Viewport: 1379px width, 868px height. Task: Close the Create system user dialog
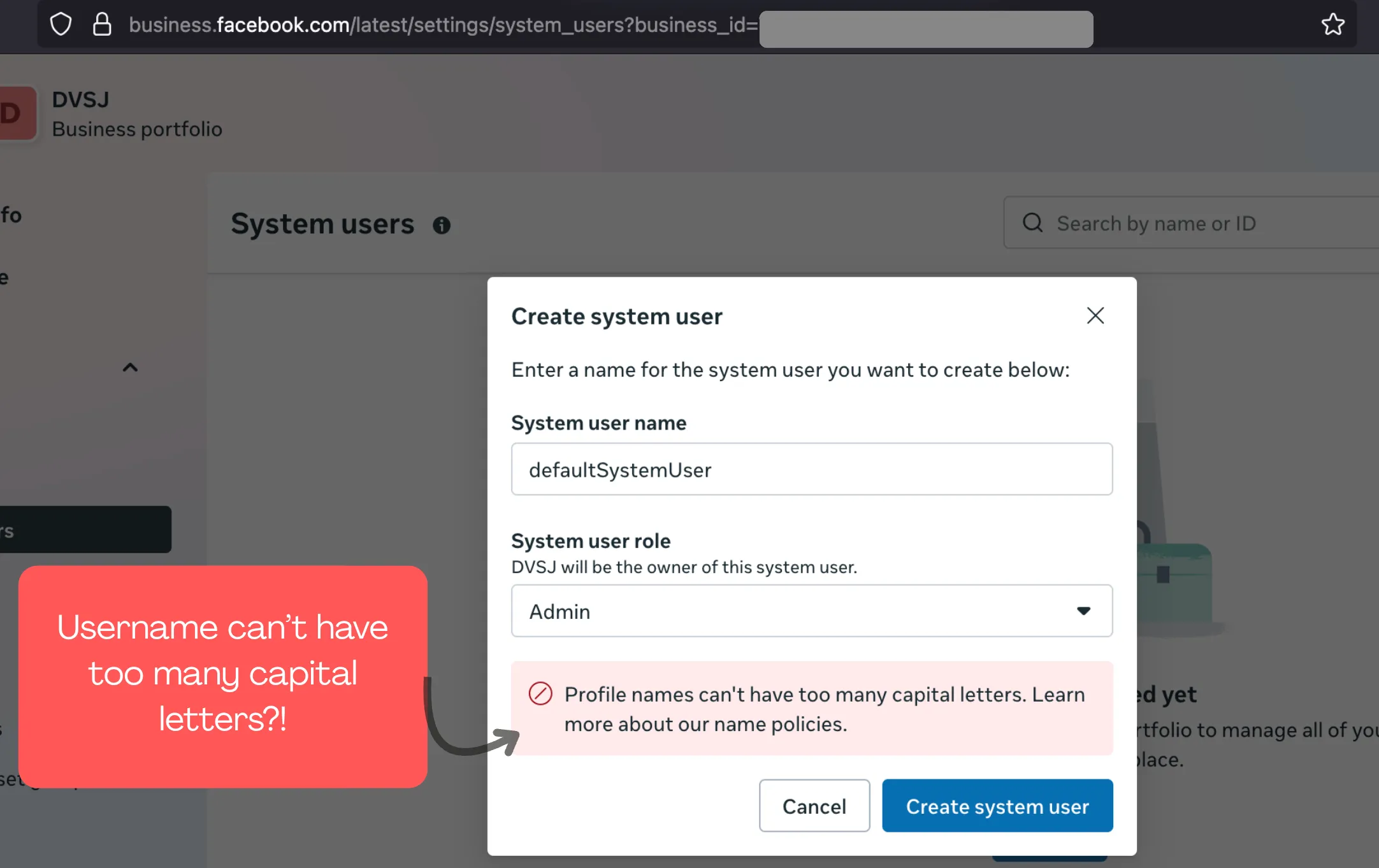[x=1095, y=315]
